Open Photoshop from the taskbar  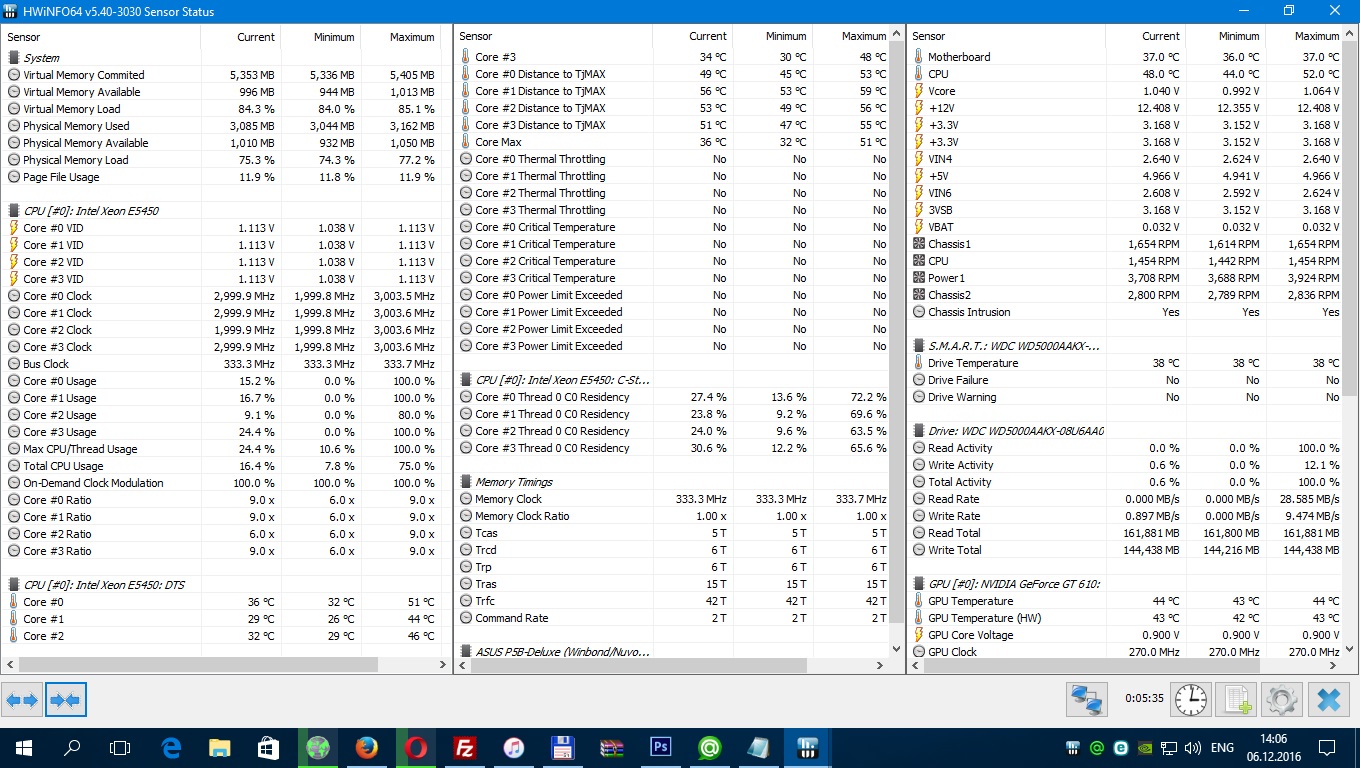pos(660,747)
